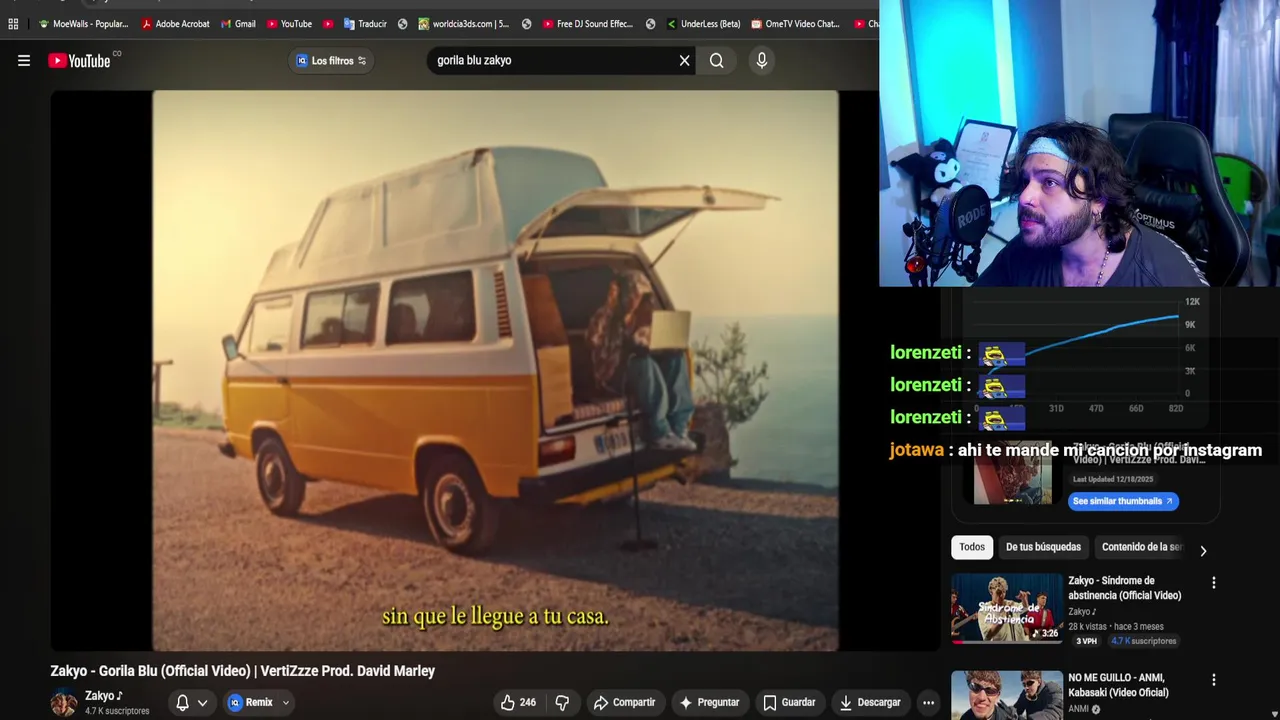Open the MoeWalls bookmark
Viewport: 1280px width, 720px height.
click(83, 24)
